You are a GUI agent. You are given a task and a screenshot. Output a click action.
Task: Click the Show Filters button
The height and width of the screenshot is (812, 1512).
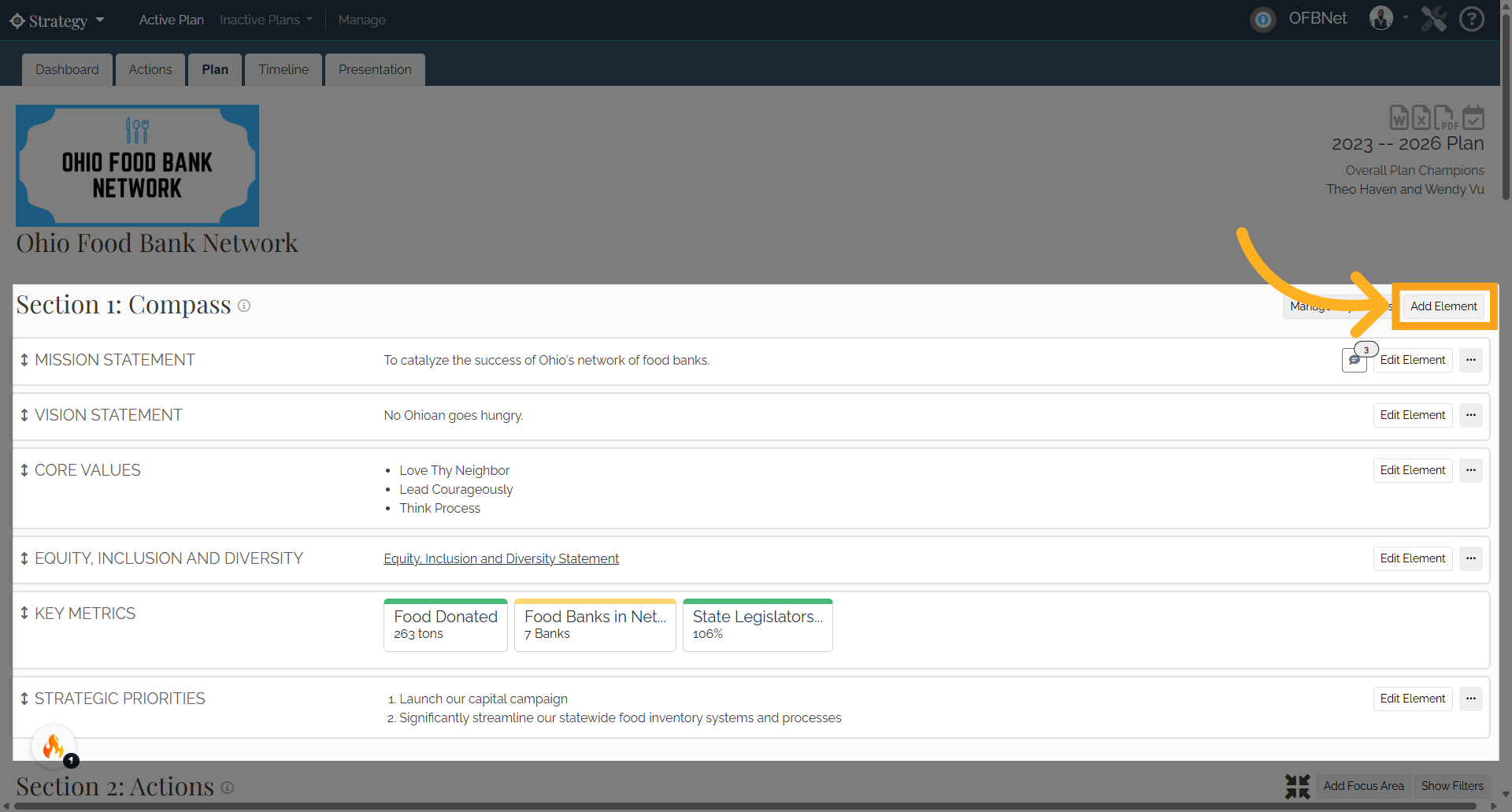1452,786
